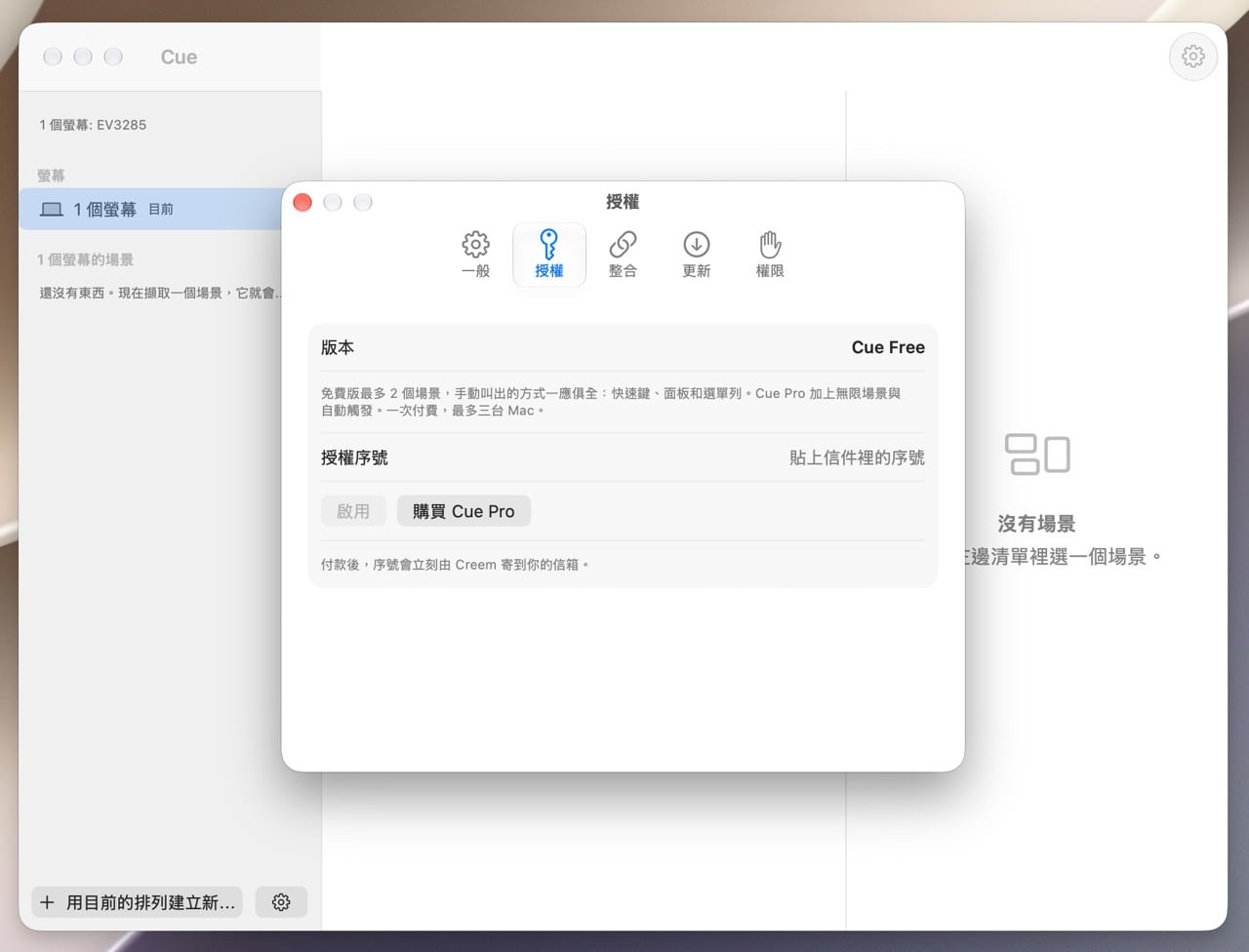Switch to the 整合 integration tab
The width and height of the screenshot is (1249, 952).
623,255
